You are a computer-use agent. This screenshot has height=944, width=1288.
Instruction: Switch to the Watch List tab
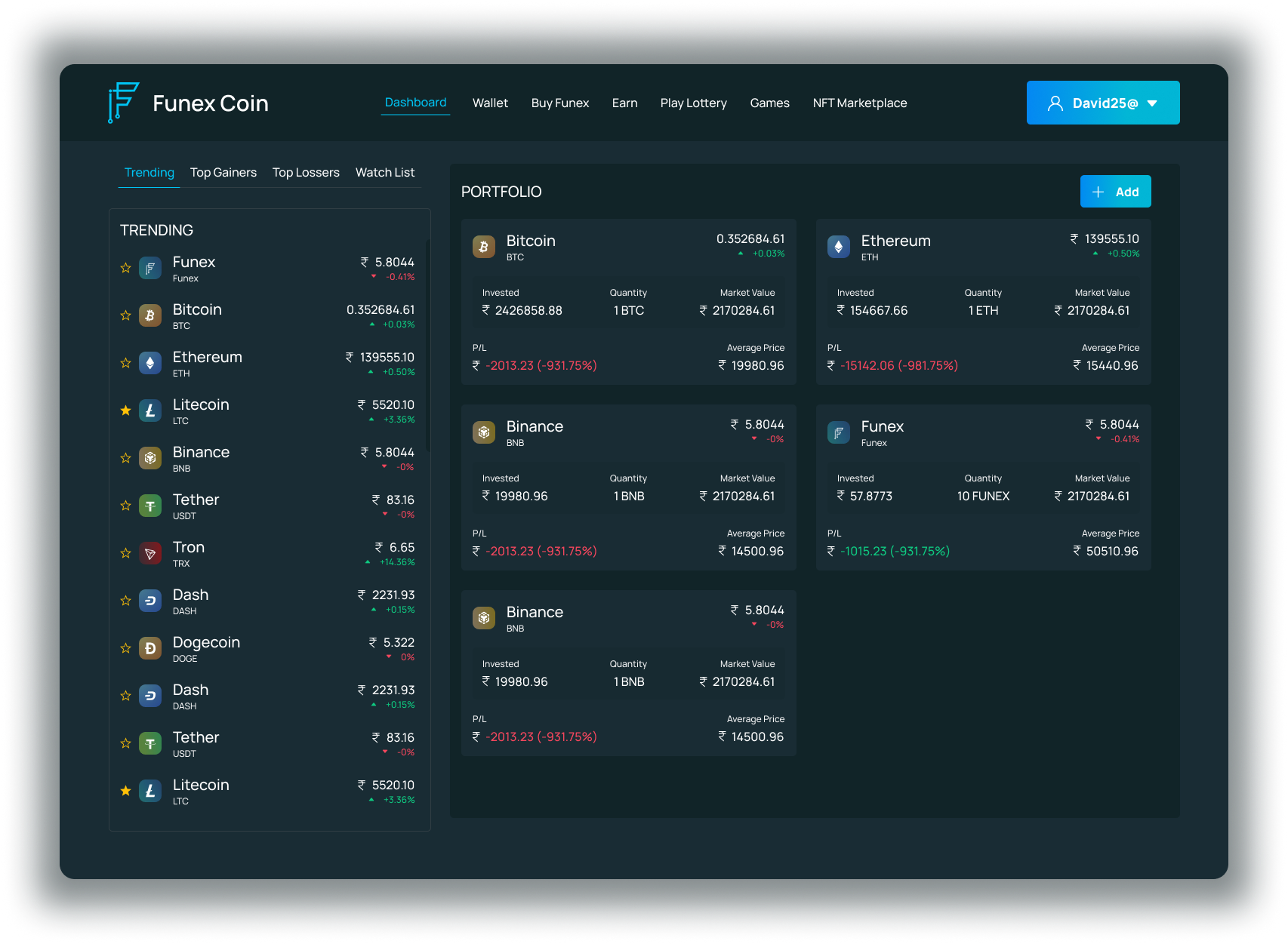coord(385,172)
